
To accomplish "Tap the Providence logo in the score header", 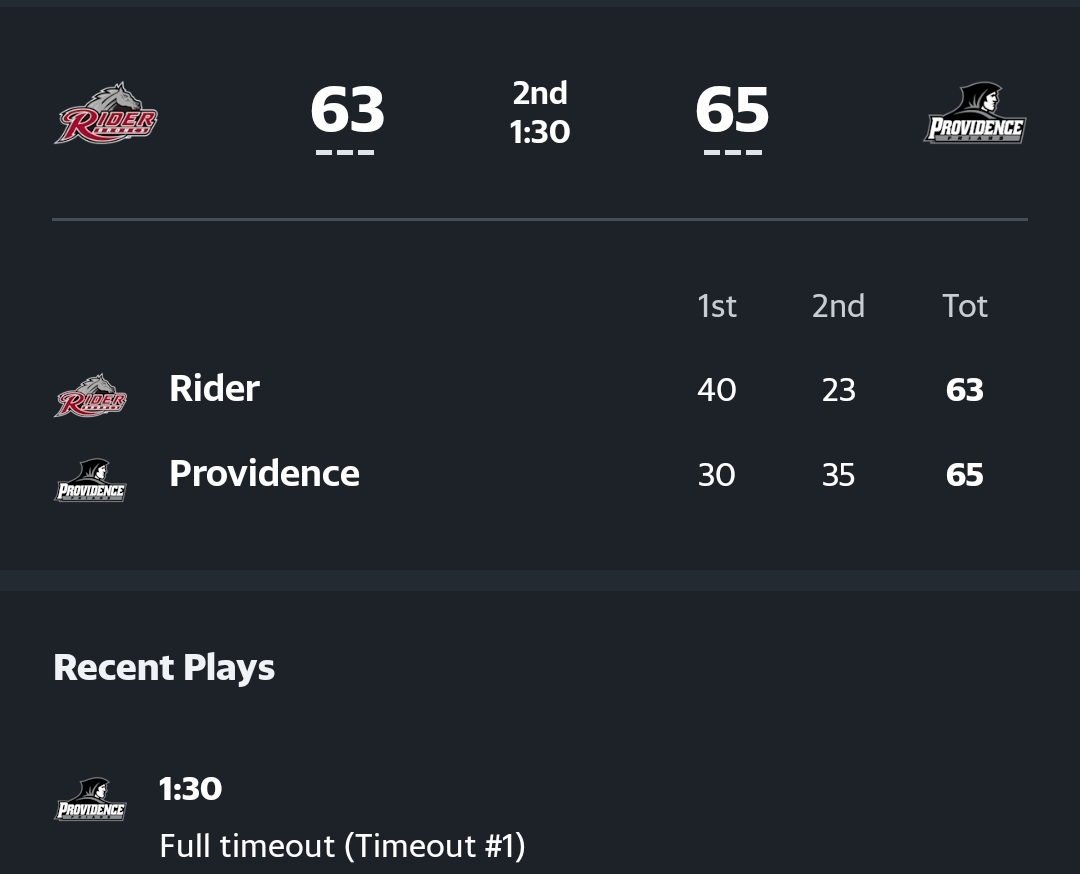I will 974,114.
